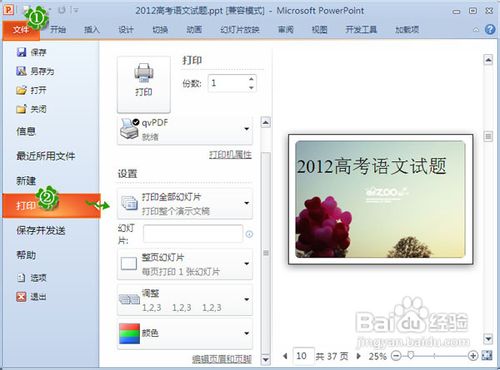
Task: Open the Info (信息) section
Action: click(26, 131)
